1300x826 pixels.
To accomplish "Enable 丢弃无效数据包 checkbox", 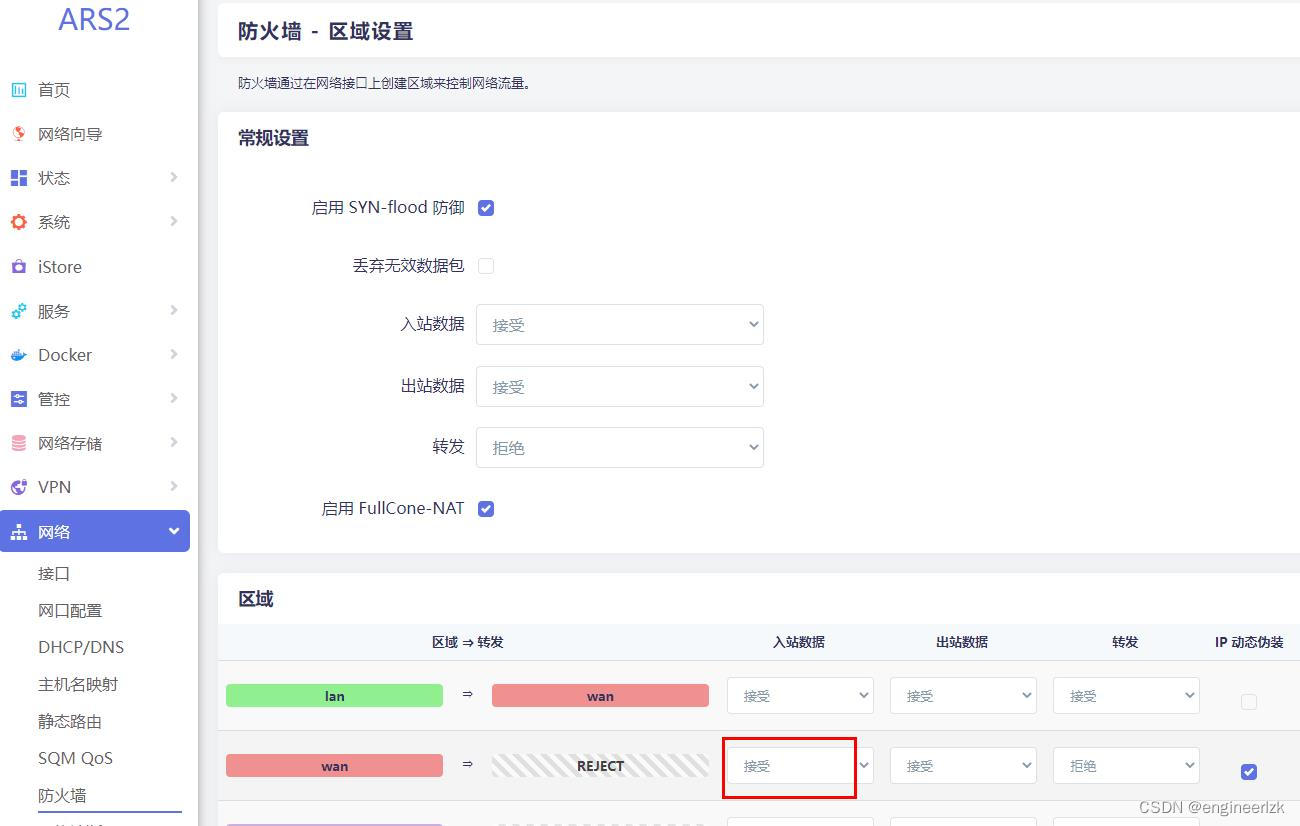I will [486, 266].
